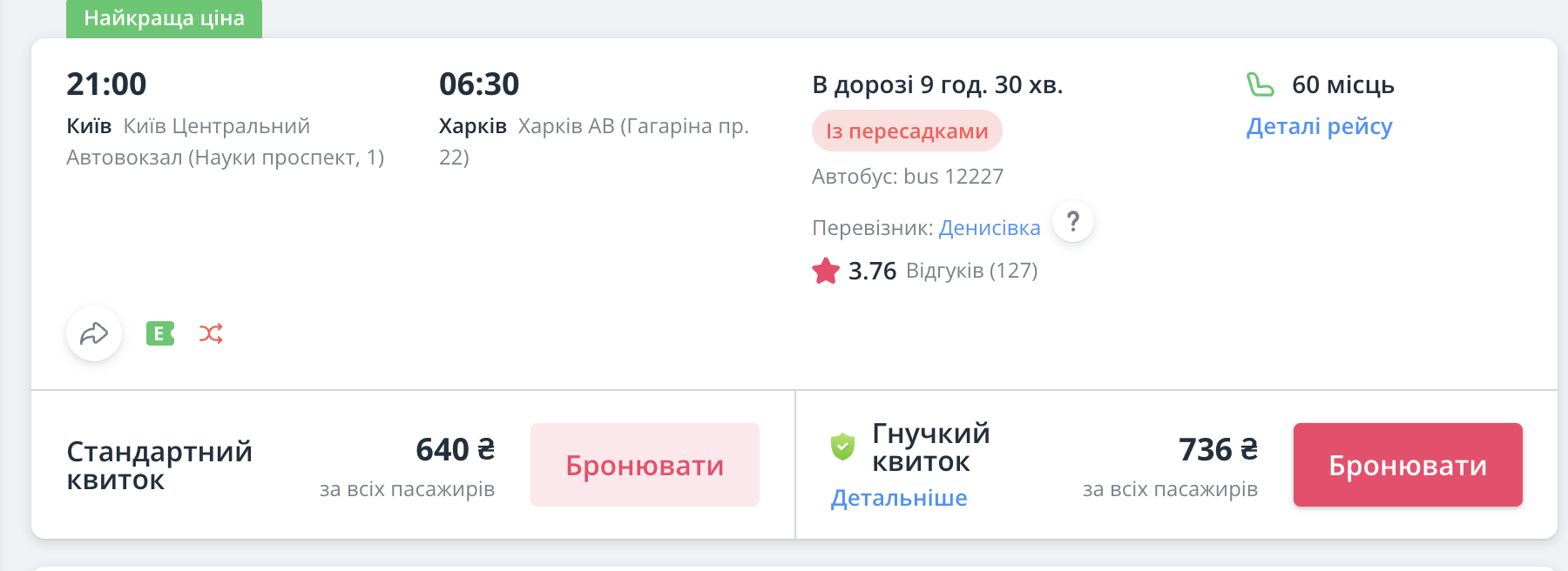This screenshot has width=1568, height=571.
Task: Click the question mark help icon
Action: [1073, 222]
